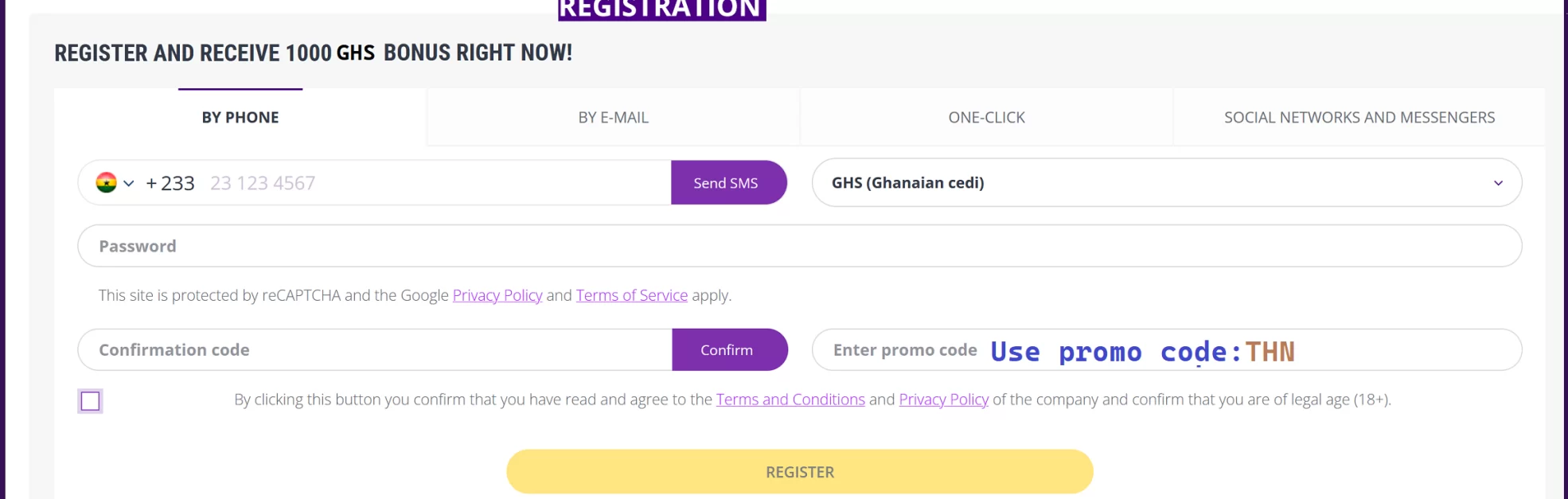1568x499 pixels.
Task: Click the Ghana flag icon
Action: (106, 182)
